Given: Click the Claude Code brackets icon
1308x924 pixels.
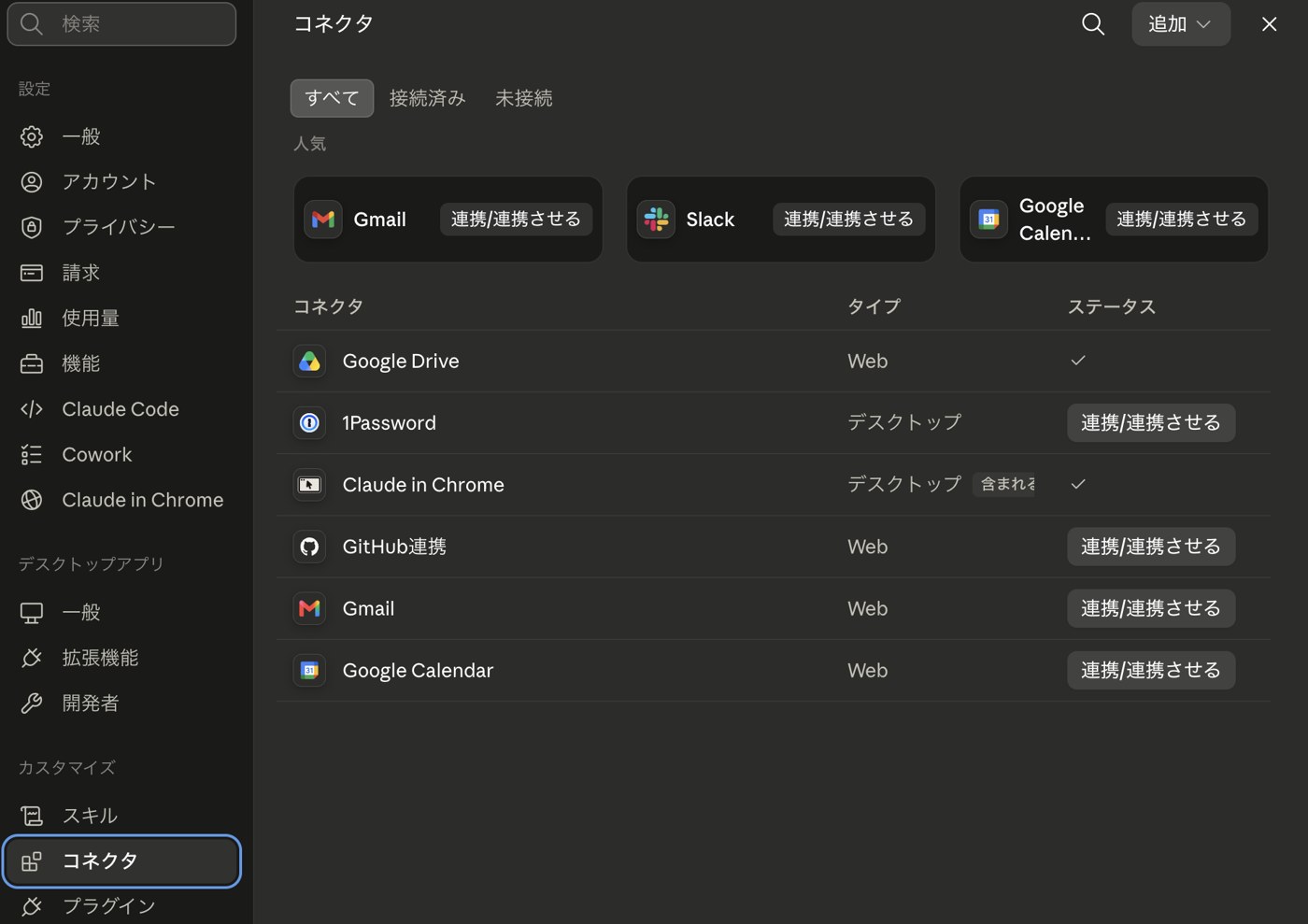Looking at the screenshot, I should 32,409.
